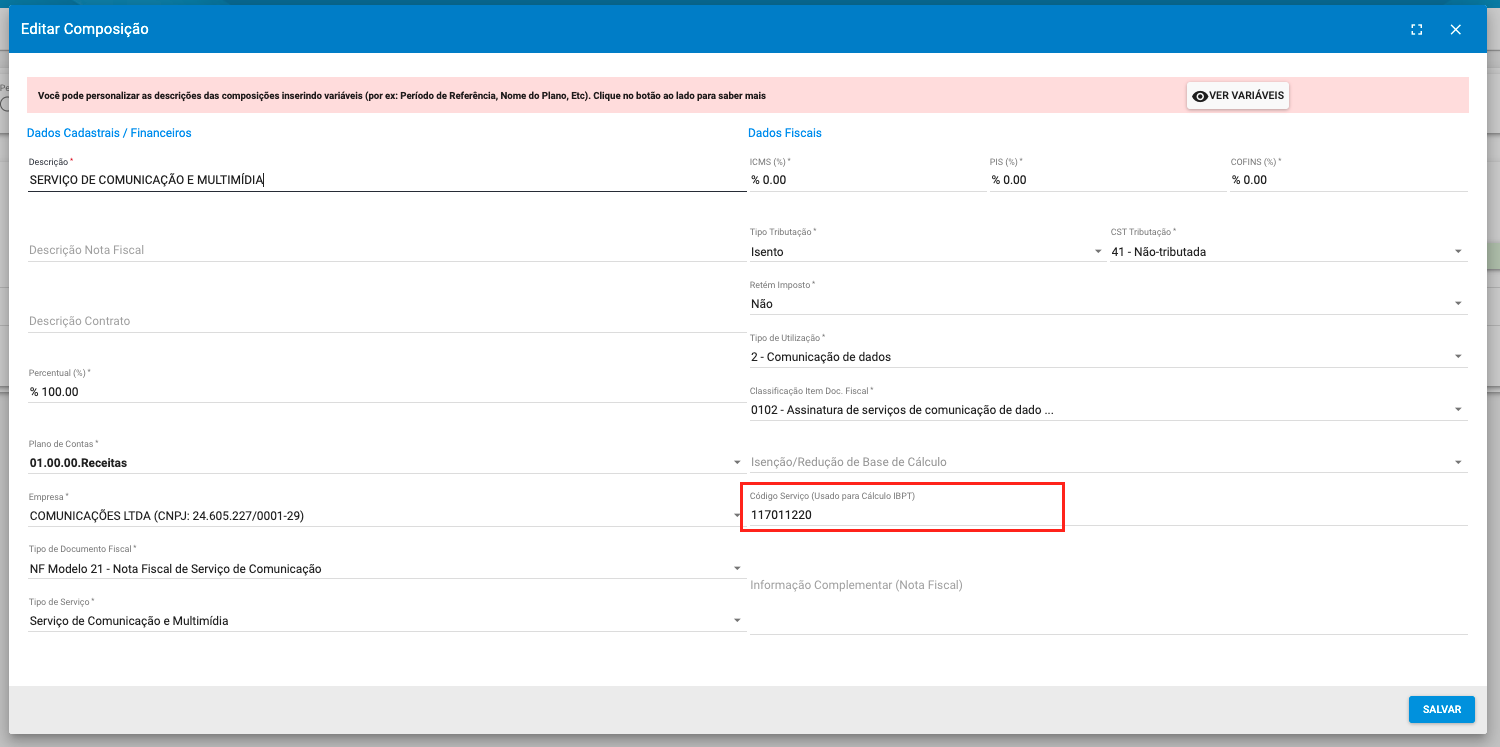The width and height of the screenshot is (1500, 747).
Task: Click the PIS (%) field
Action: tap(1108, 180)
